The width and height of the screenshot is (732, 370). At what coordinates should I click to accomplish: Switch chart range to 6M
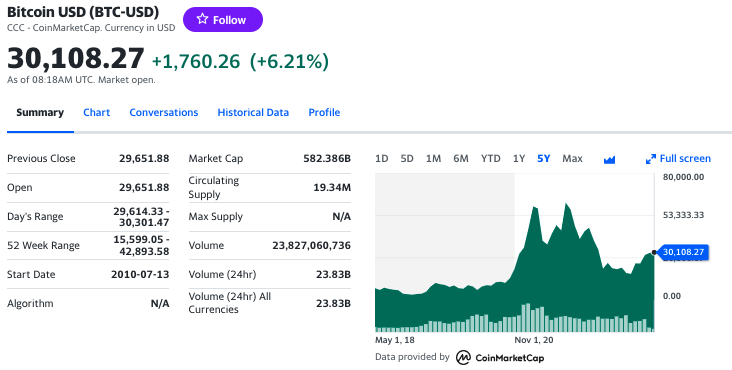click(460, 159)
